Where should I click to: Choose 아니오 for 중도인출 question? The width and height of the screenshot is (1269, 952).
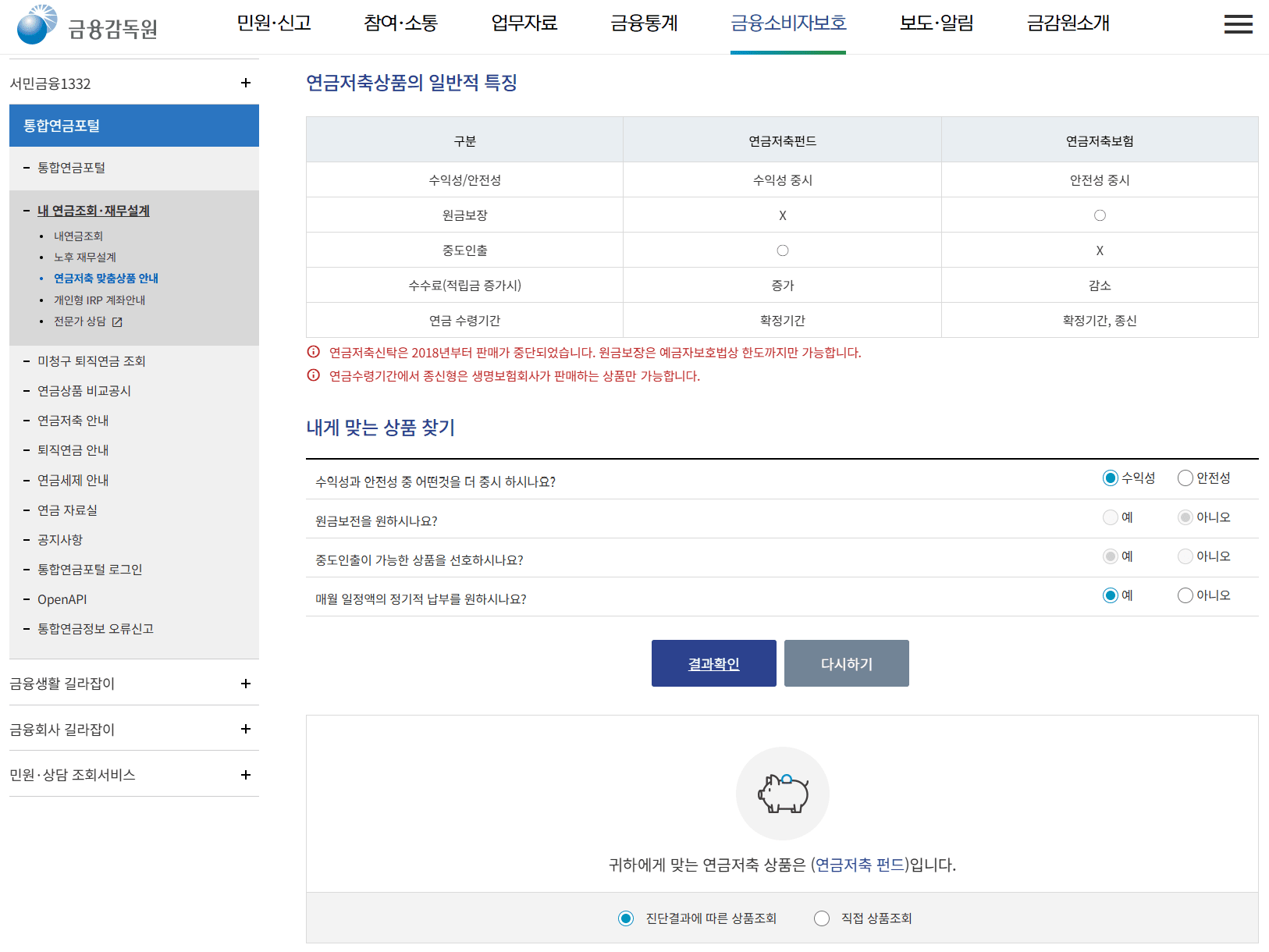pyautogui.click(x=1185, y=556)
